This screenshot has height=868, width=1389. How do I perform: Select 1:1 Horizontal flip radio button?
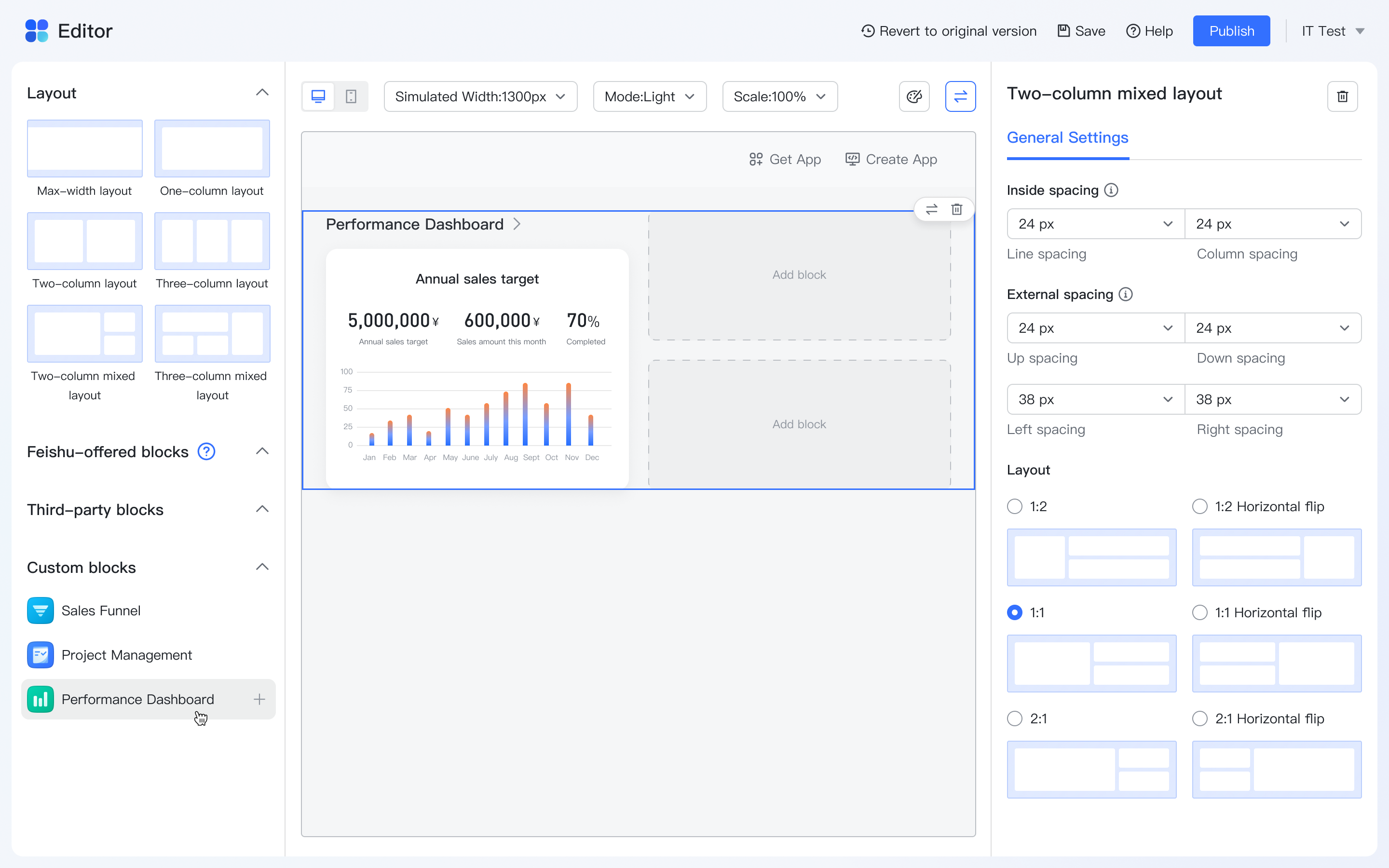1199,612
